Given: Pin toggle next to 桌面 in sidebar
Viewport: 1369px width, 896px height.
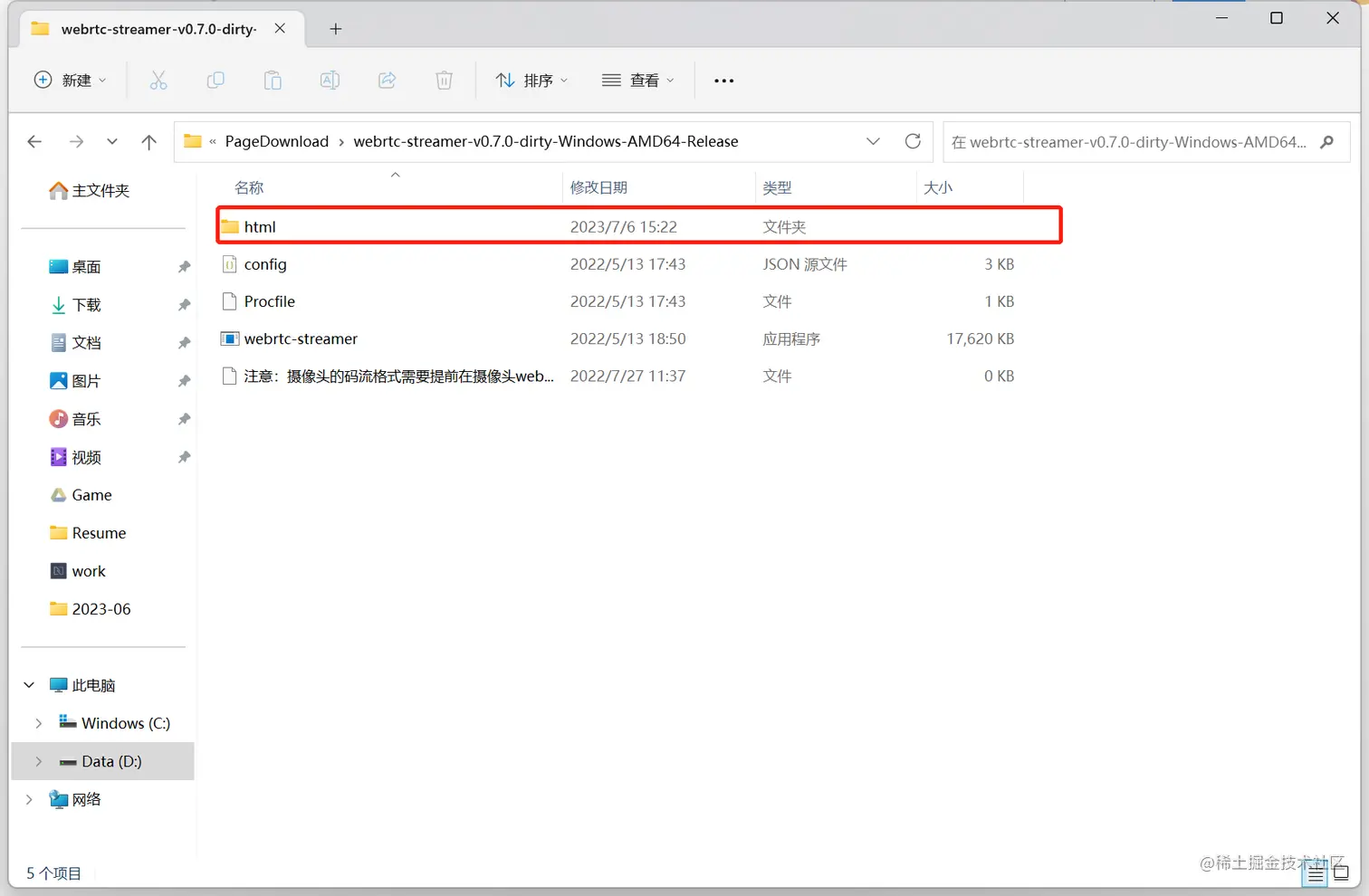Looking at the screenshot, I should (184, 267).
